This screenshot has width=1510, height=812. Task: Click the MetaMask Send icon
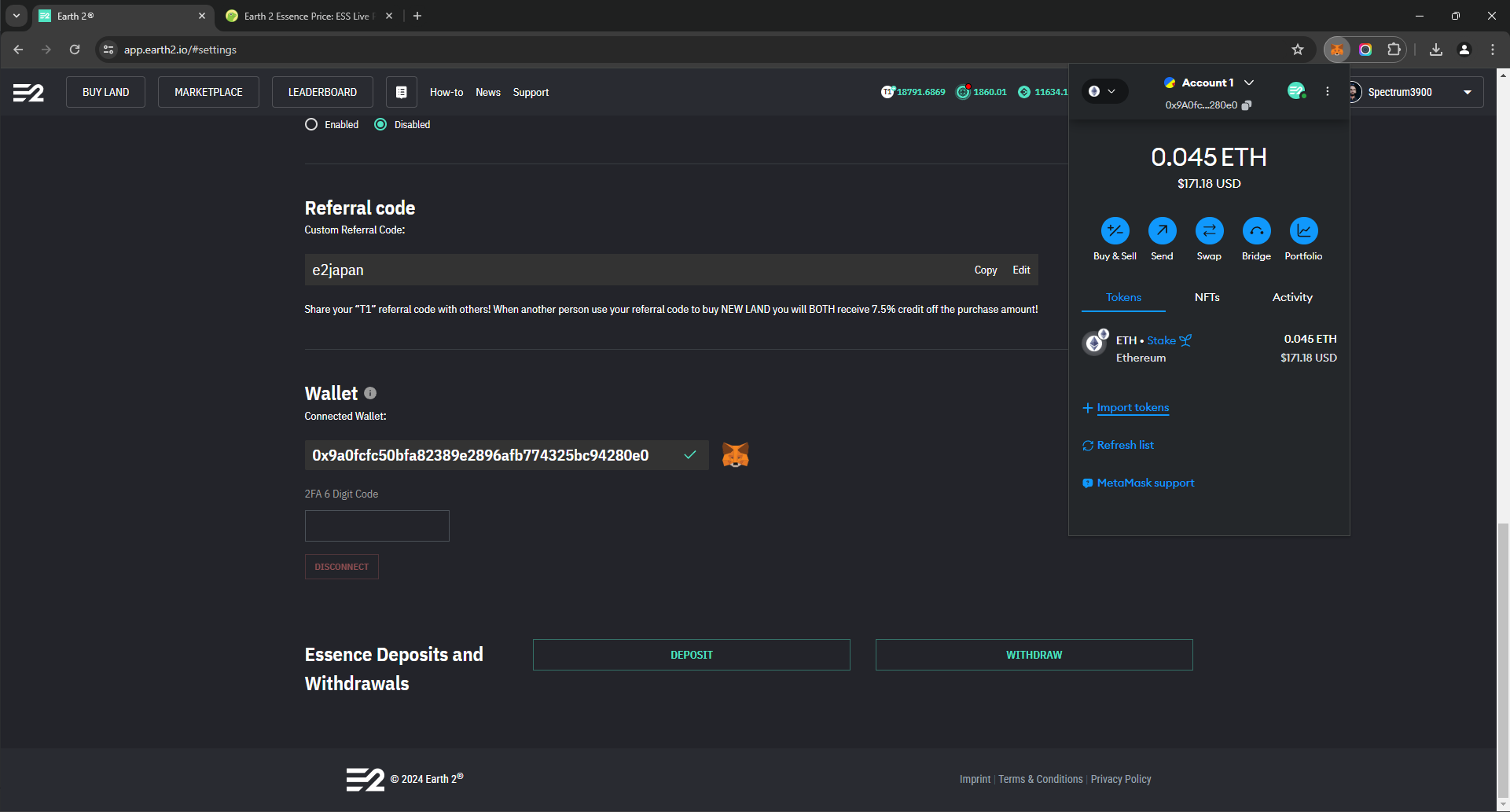(x=1162, y=231)
